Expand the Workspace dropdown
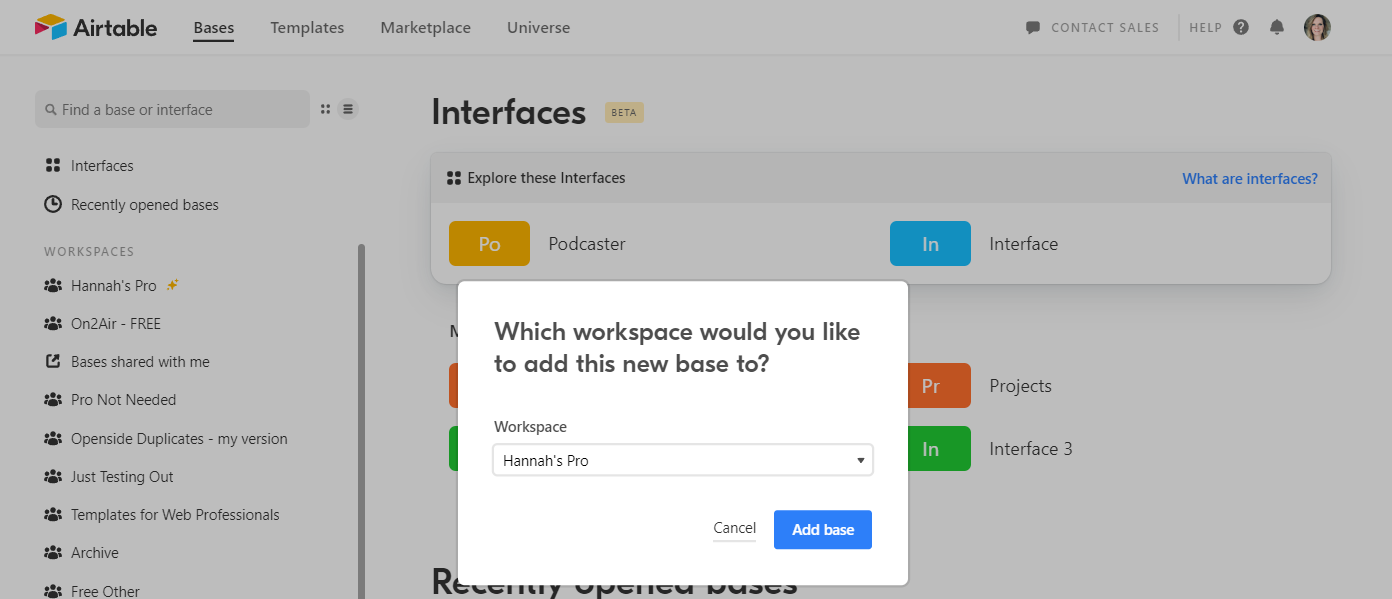 [x=683, y=460]
